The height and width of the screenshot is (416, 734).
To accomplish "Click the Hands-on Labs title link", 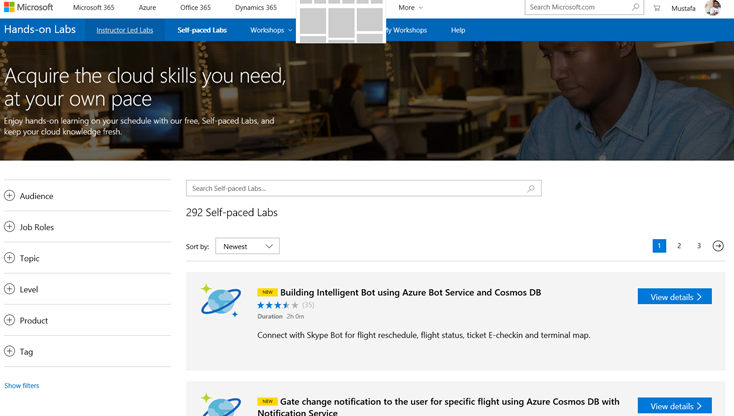I will coord(40,29).
